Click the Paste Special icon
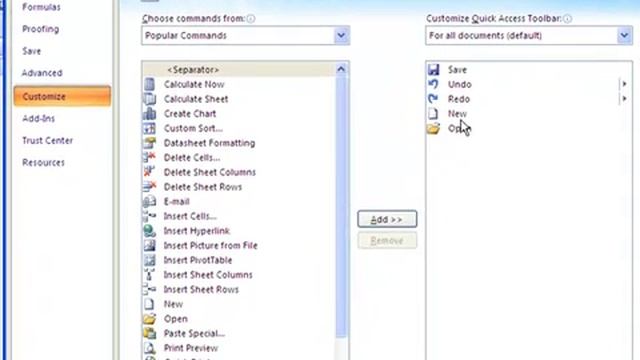 pos(149,333)
